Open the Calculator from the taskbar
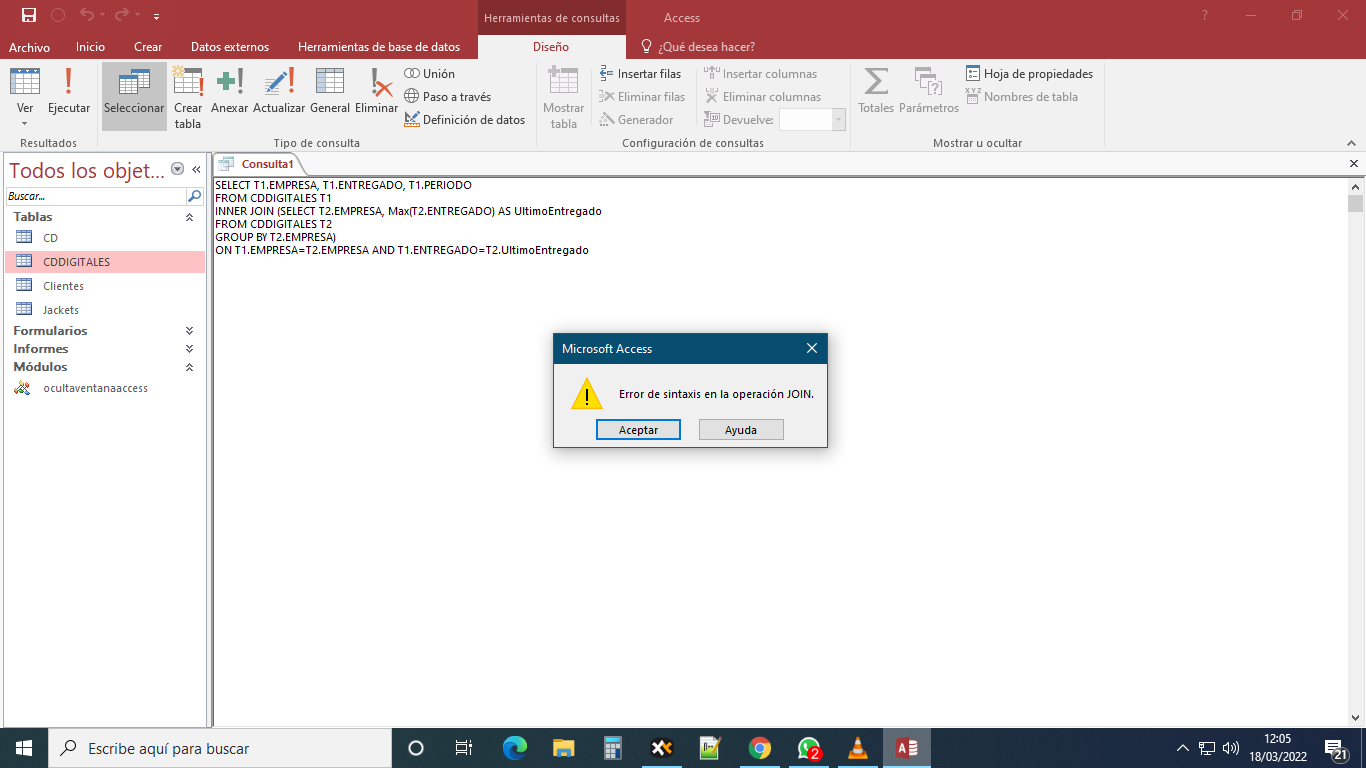This screenshot has width=1366, height=768. tap(613, 748)
